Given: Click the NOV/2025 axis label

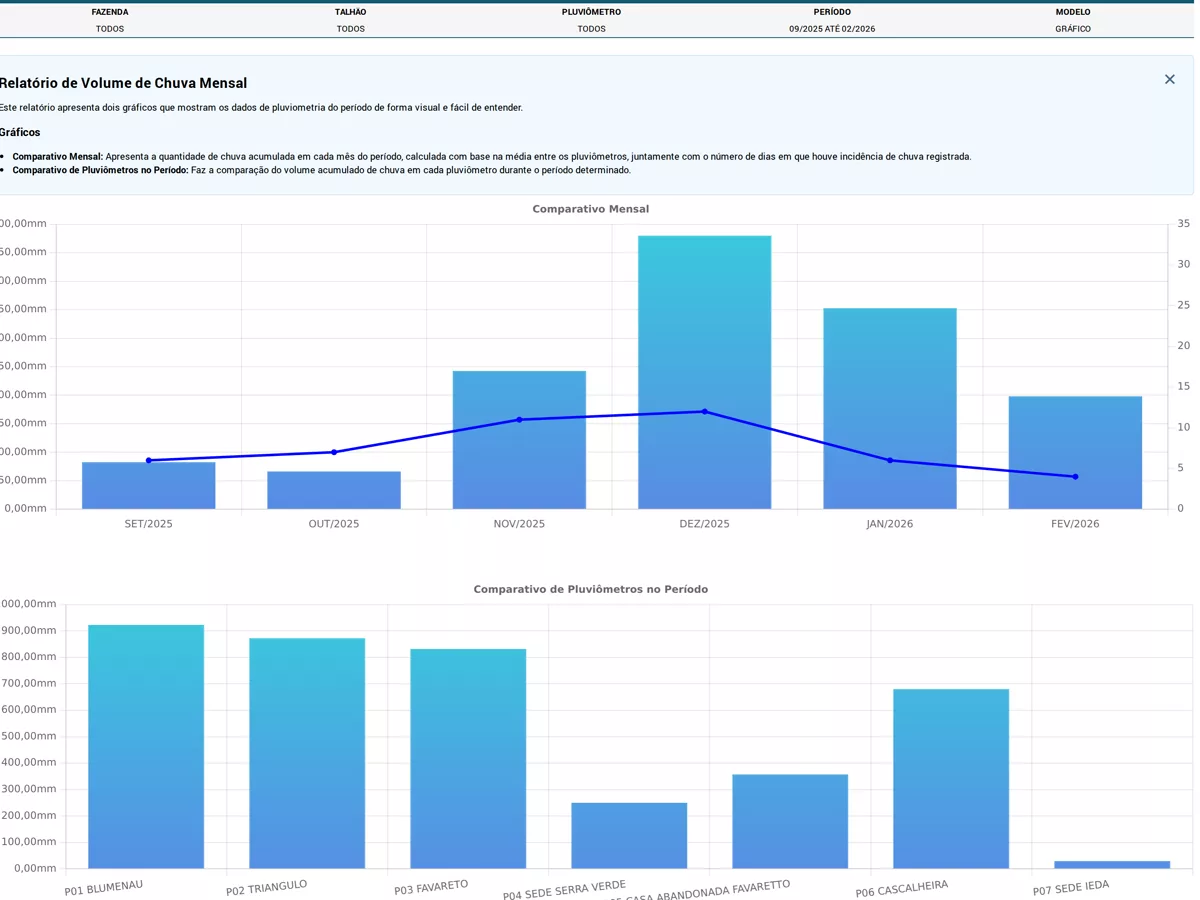Looking at the screenshot, I should click(519, 524).
